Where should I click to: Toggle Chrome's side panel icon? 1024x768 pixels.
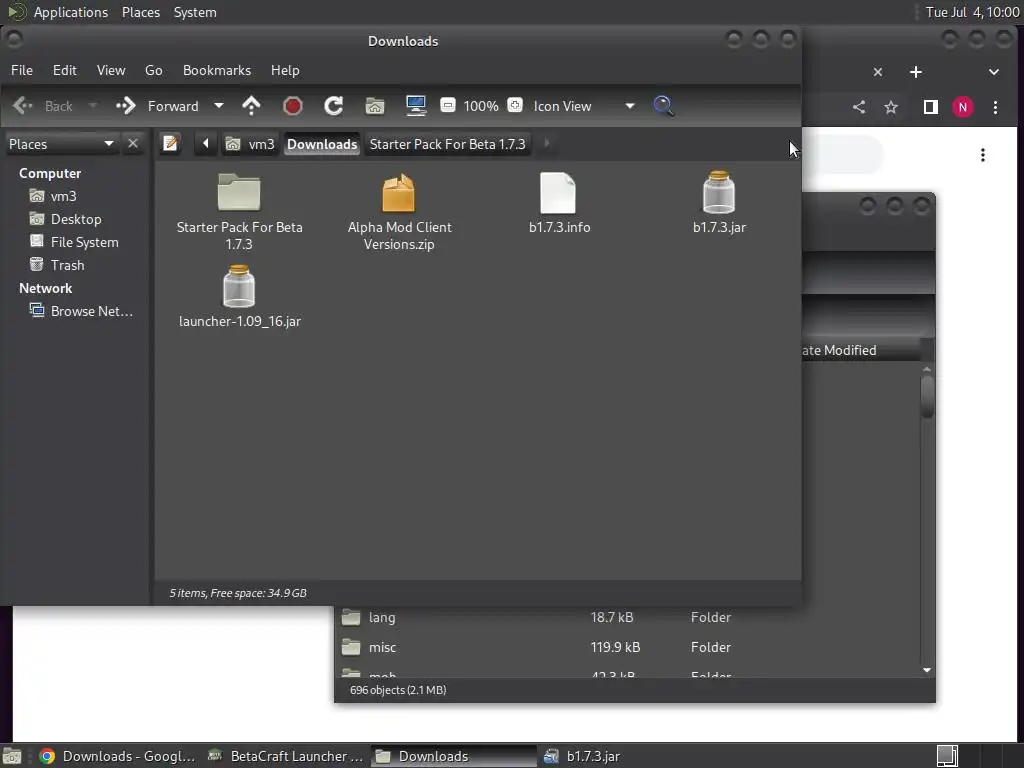931,107
